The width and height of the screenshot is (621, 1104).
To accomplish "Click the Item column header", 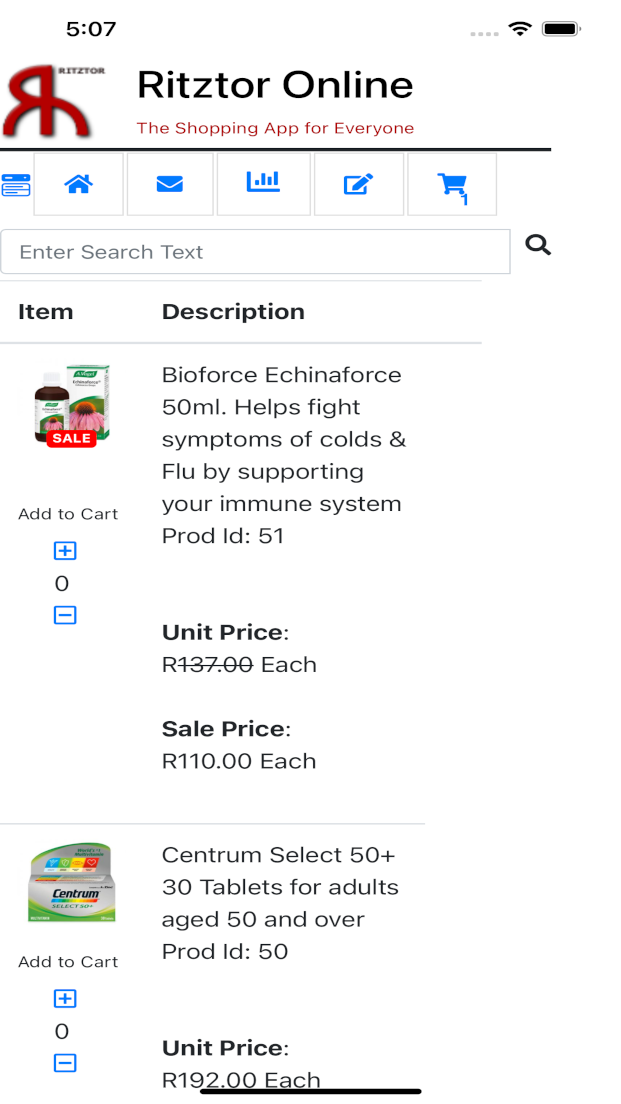I will pyautogui.click(x=46, y=312).
